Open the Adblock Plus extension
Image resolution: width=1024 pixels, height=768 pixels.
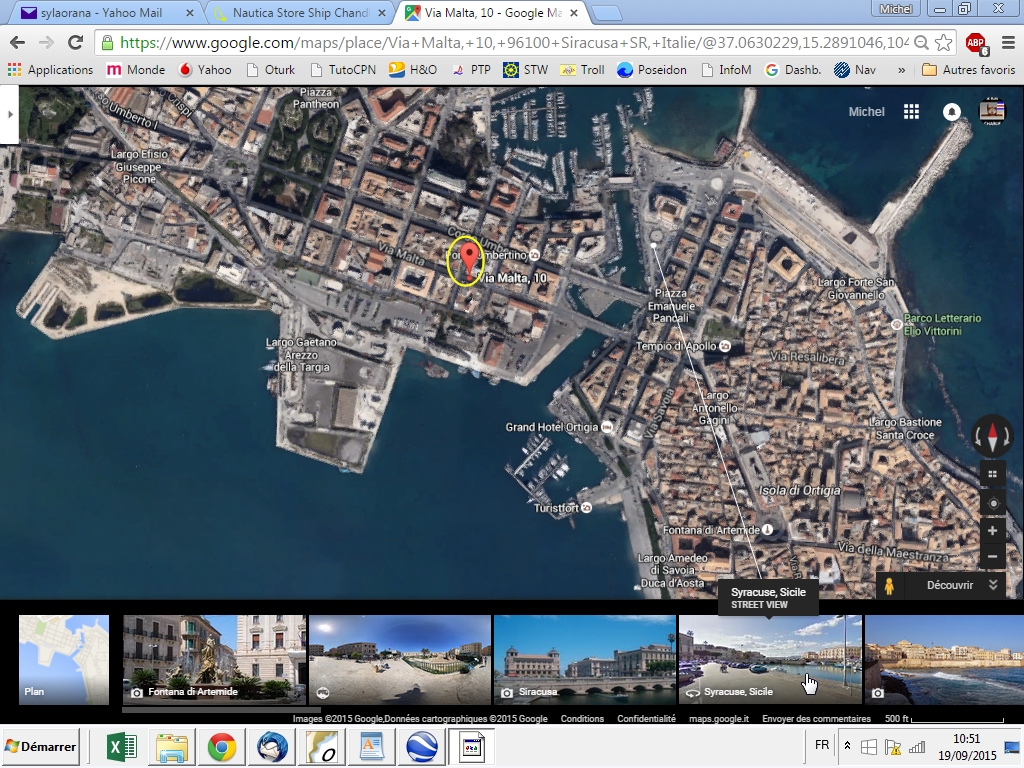[x=976, y=43]
